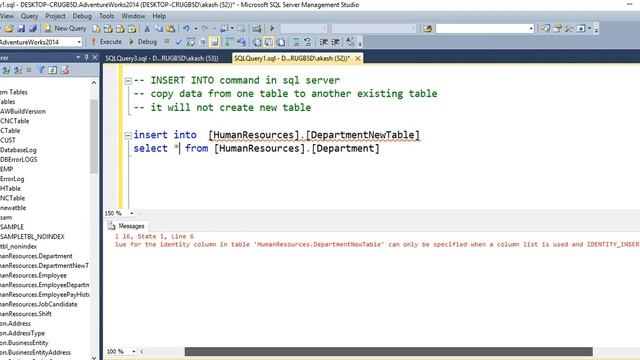Viewport: 640px width, 360px height.
Task: Collapse the comment block outline
Action: tap(128, 81)
